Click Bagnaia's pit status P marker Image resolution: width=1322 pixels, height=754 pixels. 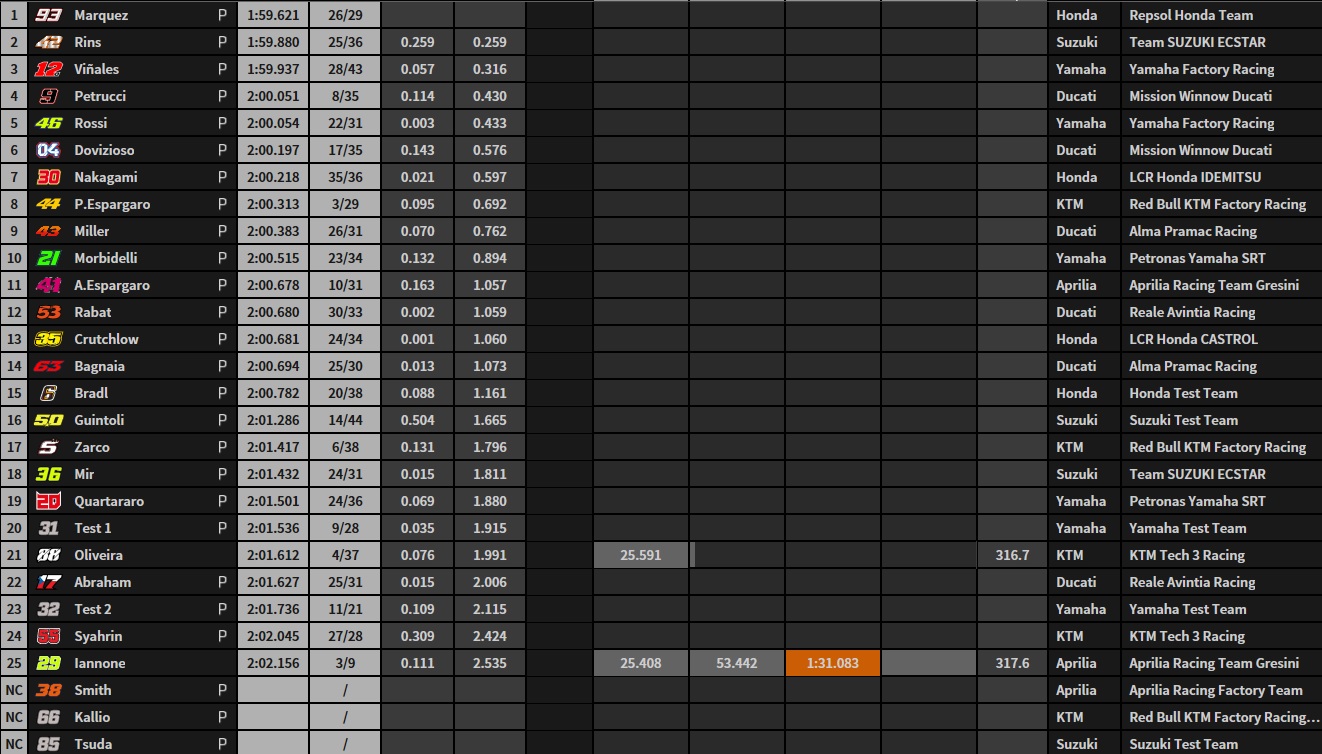(222, 366)
